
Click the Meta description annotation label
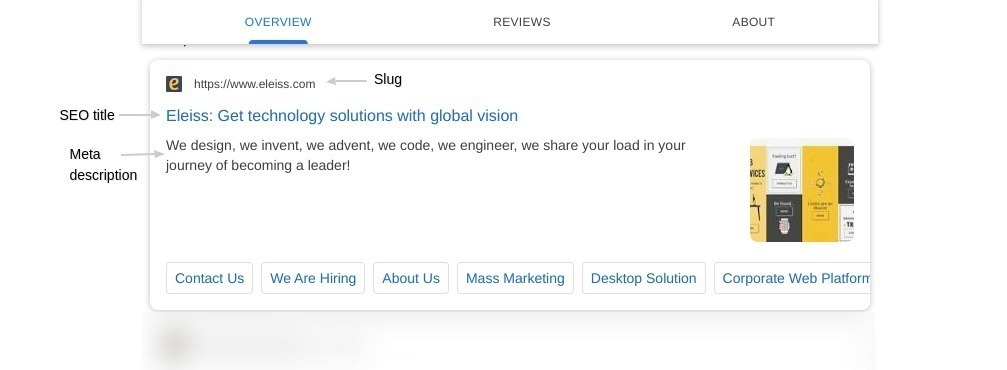coord(103,164)
